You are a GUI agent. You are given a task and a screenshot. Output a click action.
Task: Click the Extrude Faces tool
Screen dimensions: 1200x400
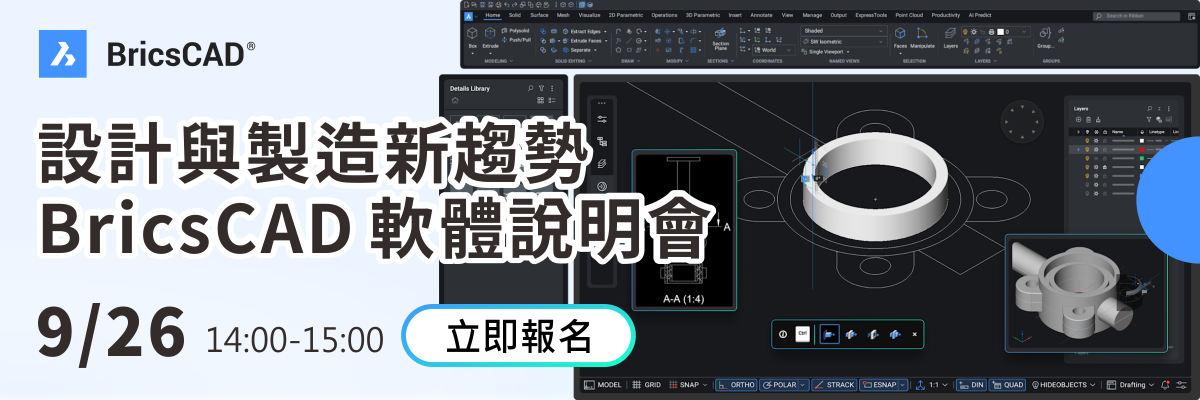[585, 41]
